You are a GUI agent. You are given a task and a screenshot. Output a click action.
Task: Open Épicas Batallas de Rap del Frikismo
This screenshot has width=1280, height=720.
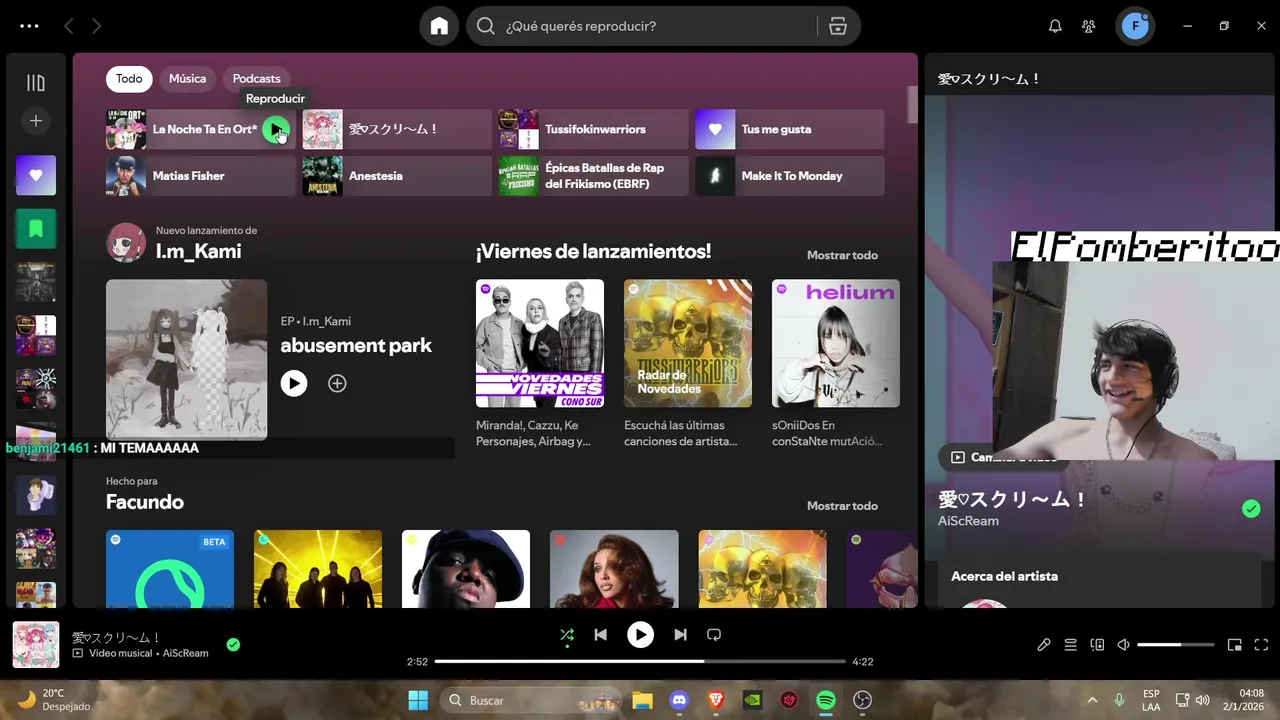pos(593,176)
